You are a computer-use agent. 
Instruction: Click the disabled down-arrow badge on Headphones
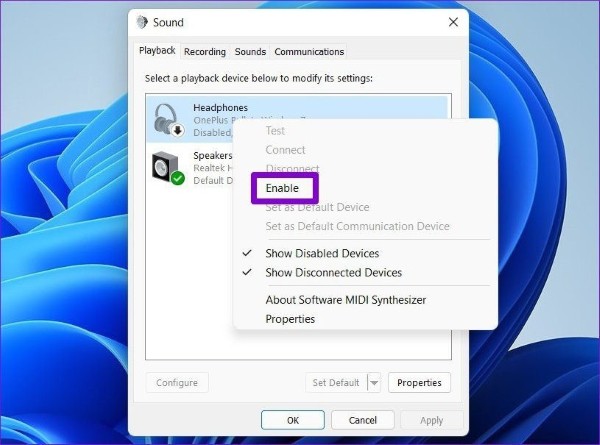coord(176,130)
